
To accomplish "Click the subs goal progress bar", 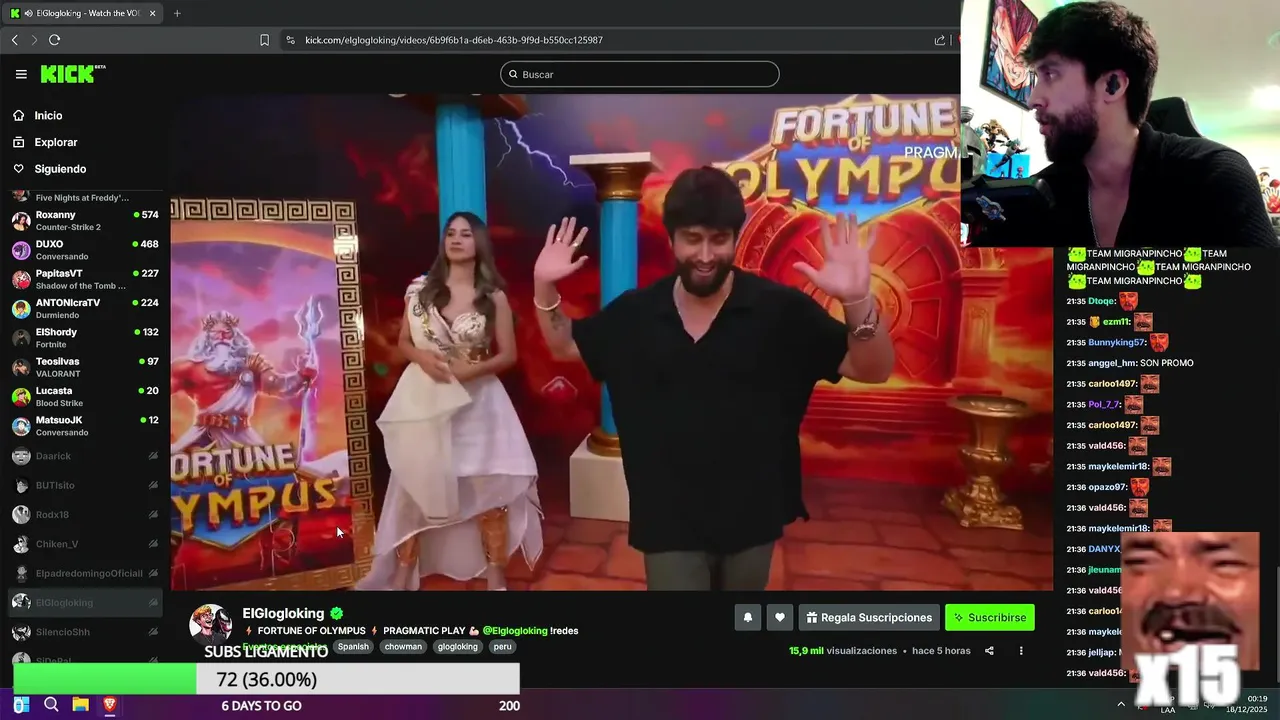I will [267, 679].
